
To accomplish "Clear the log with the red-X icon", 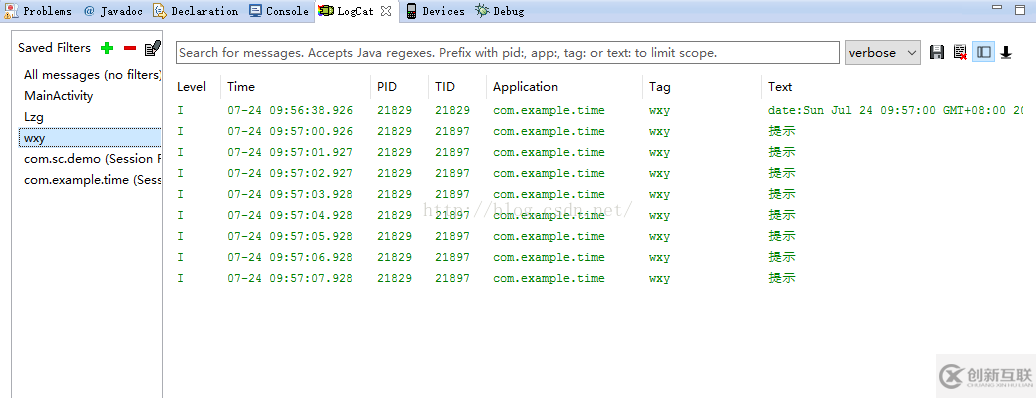I will pyautogui.click(x=961, y=52).
